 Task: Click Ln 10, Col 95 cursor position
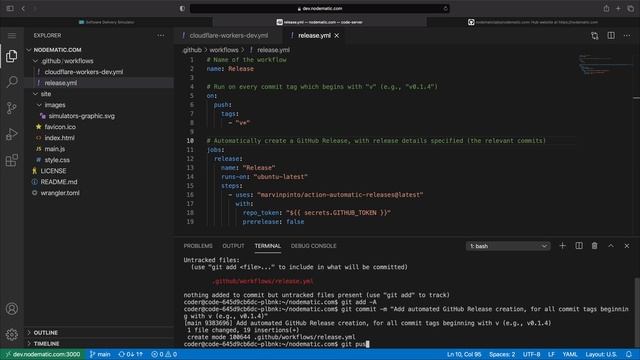464,354
